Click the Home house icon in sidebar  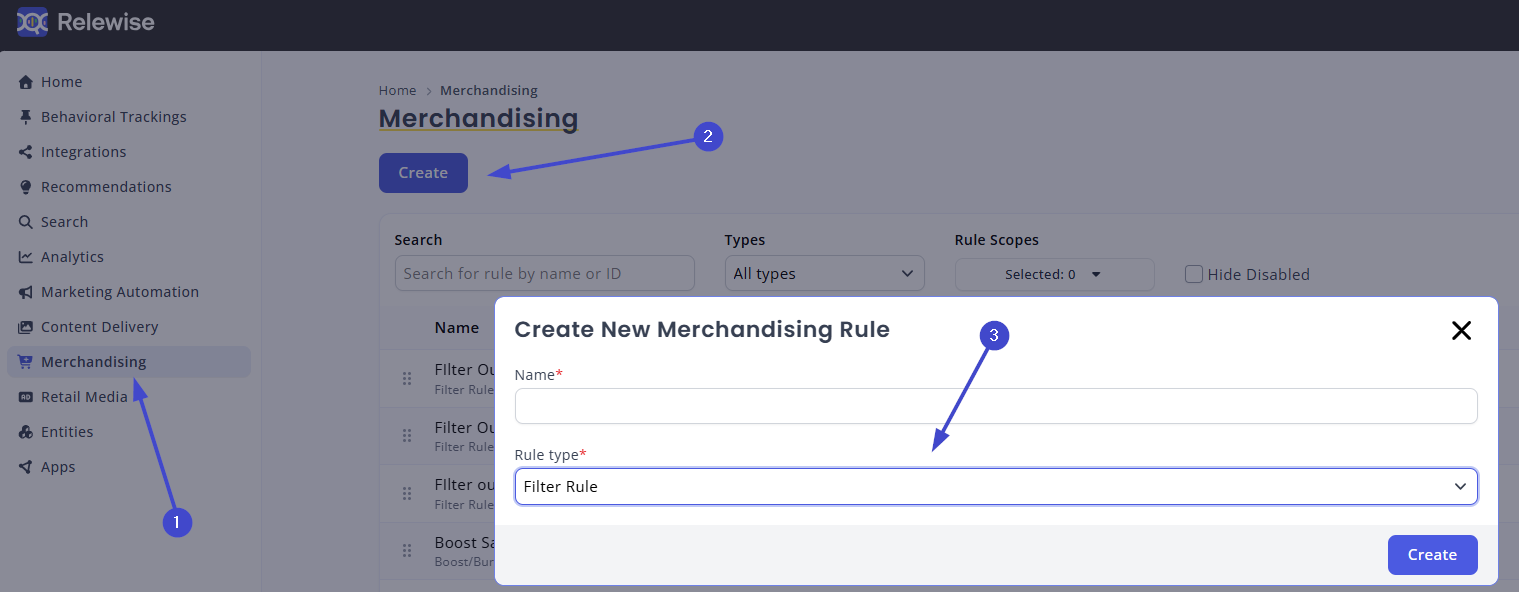click(x=26, y=82)
